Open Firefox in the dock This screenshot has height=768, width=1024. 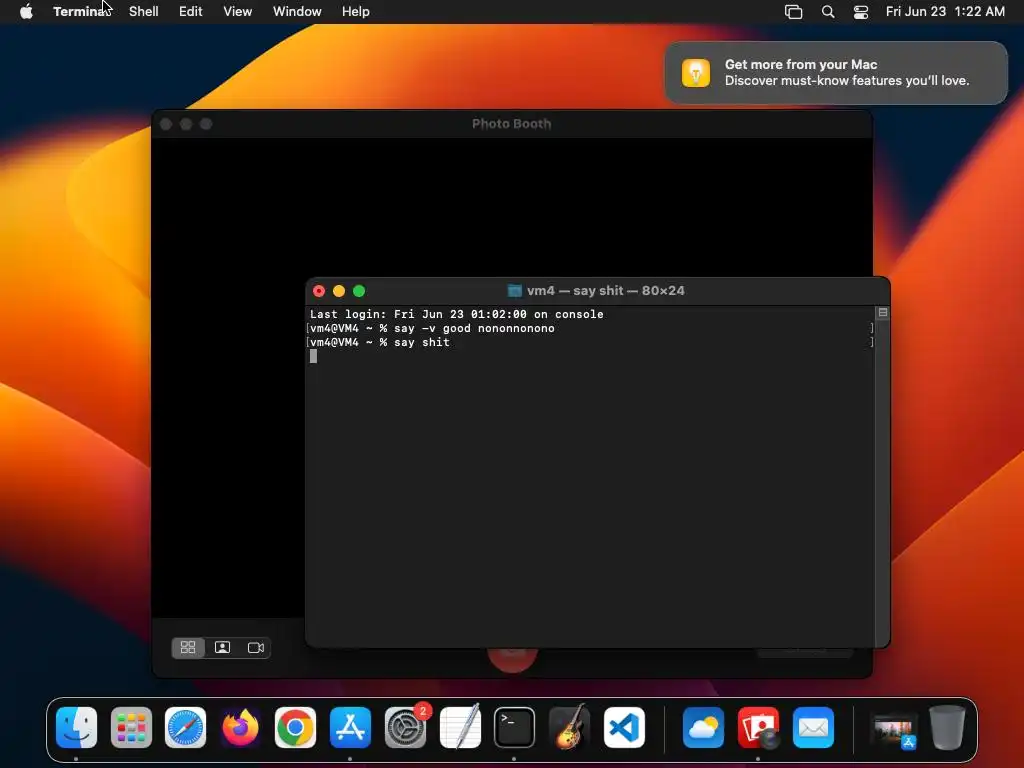click(x=240, y=728)
